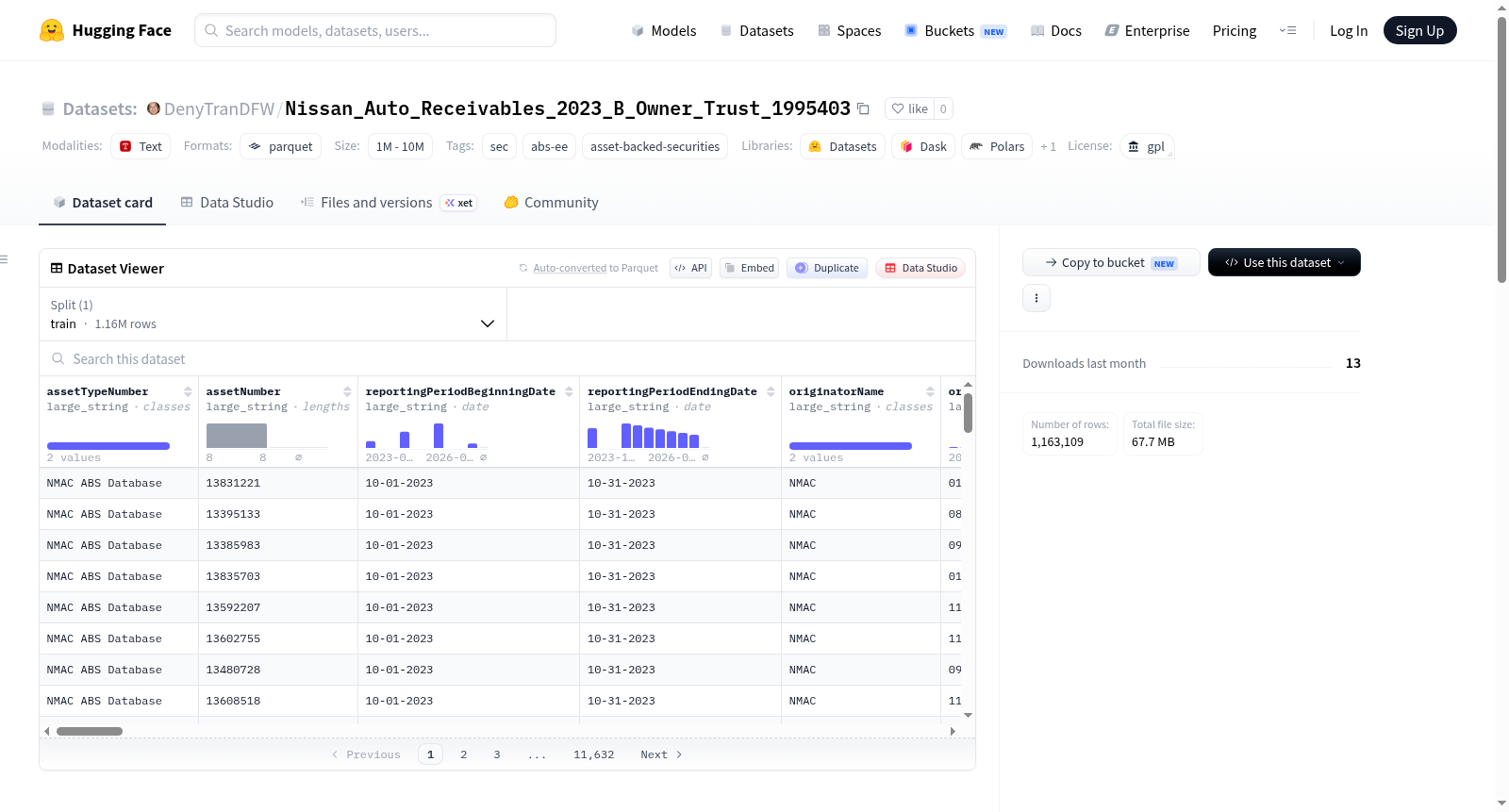
Task: Jump to last page 11,632
Action: 594,754
